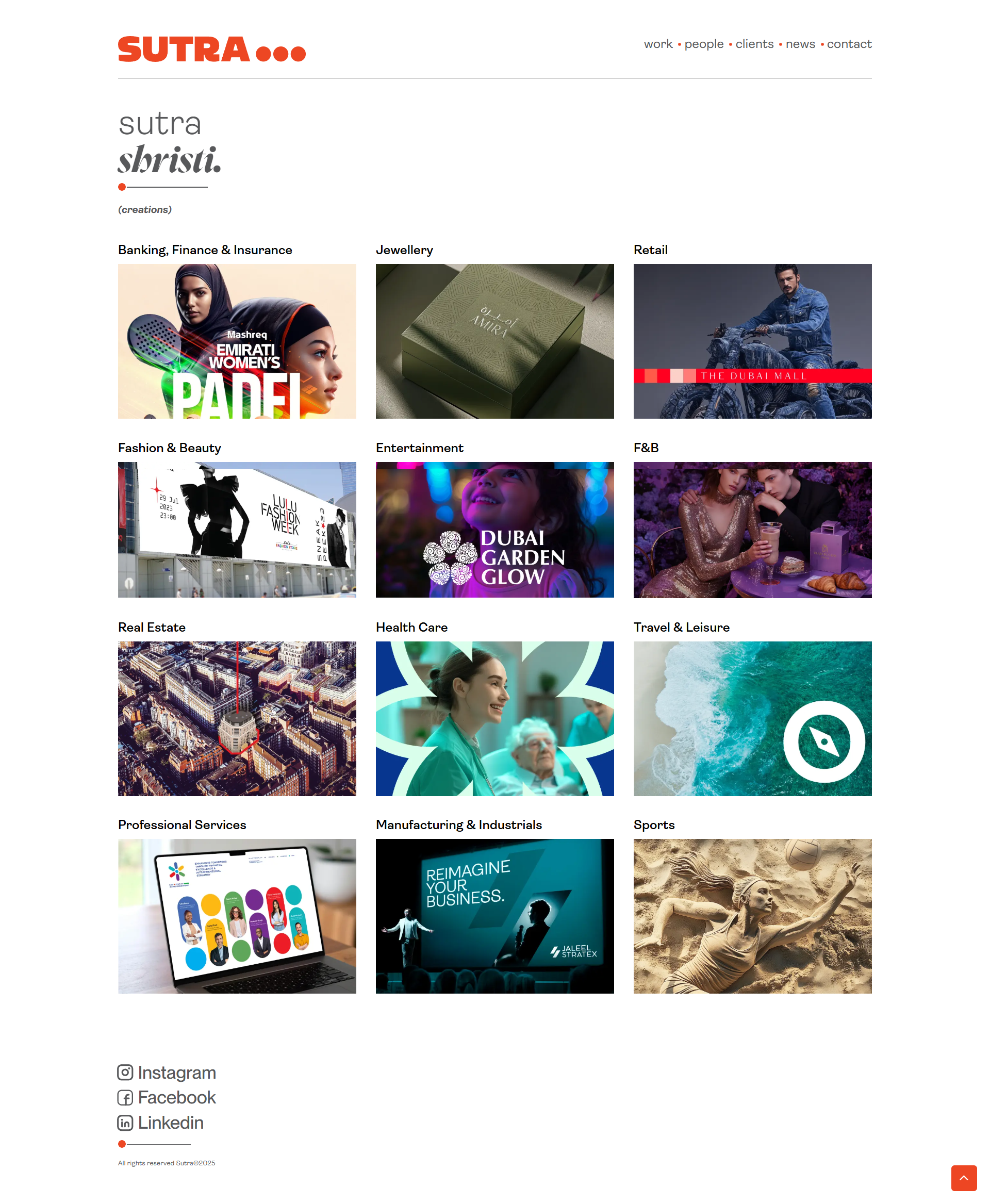Select The Dubai Mall Retail image
990x1204 pixels.
(x=753, y=341)
